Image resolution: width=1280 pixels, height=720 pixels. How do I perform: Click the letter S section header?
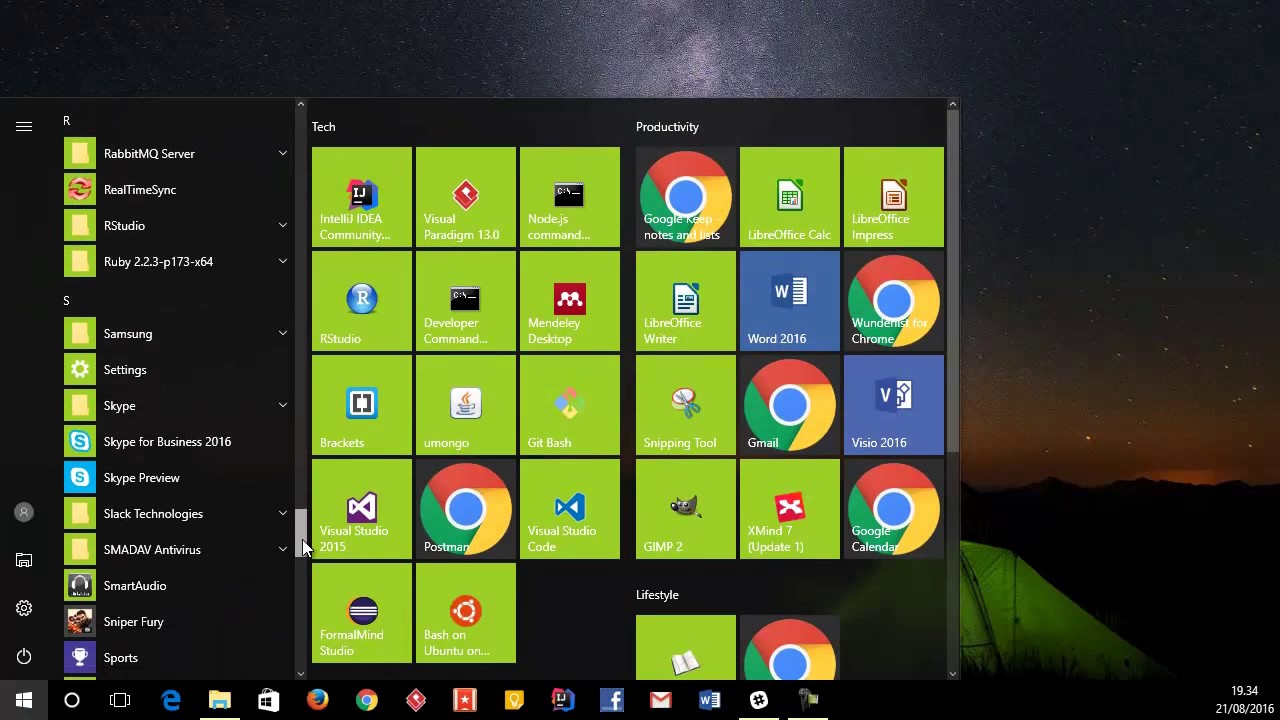point(66,301)
